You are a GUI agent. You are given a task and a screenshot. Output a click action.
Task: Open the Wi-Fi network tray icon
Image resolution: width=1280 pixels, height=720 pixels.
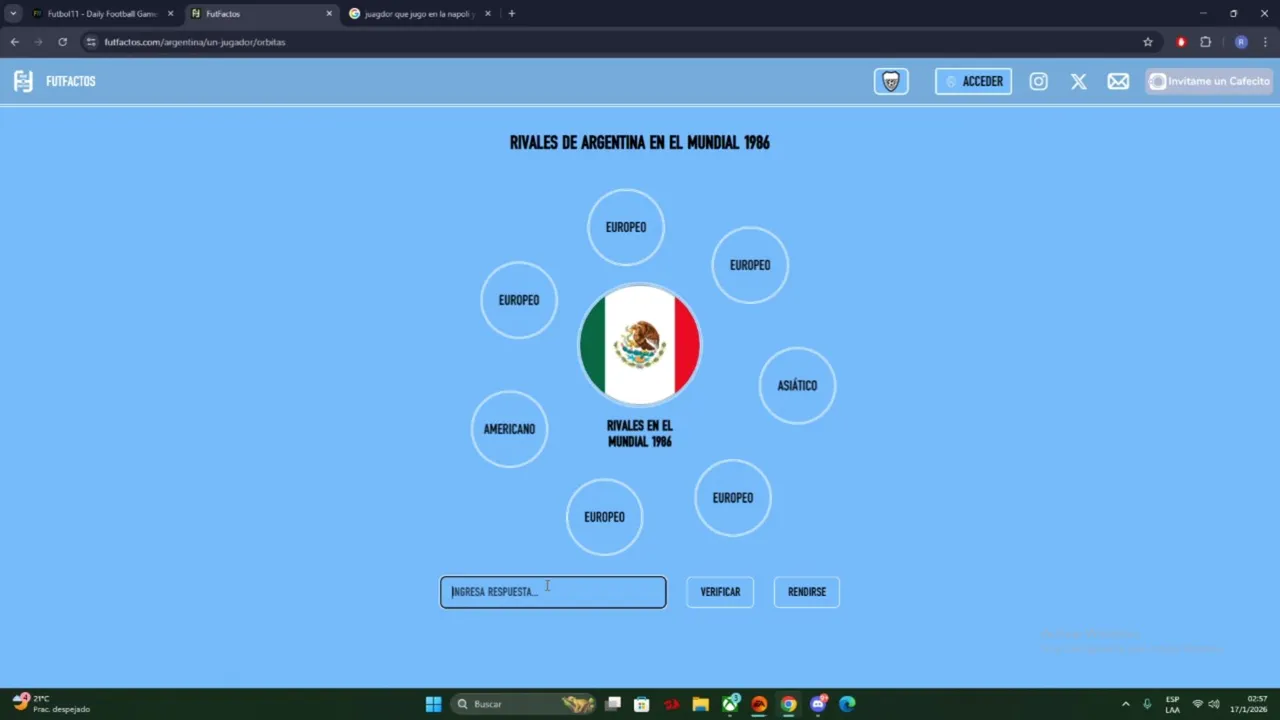(x=1198, y=704)
